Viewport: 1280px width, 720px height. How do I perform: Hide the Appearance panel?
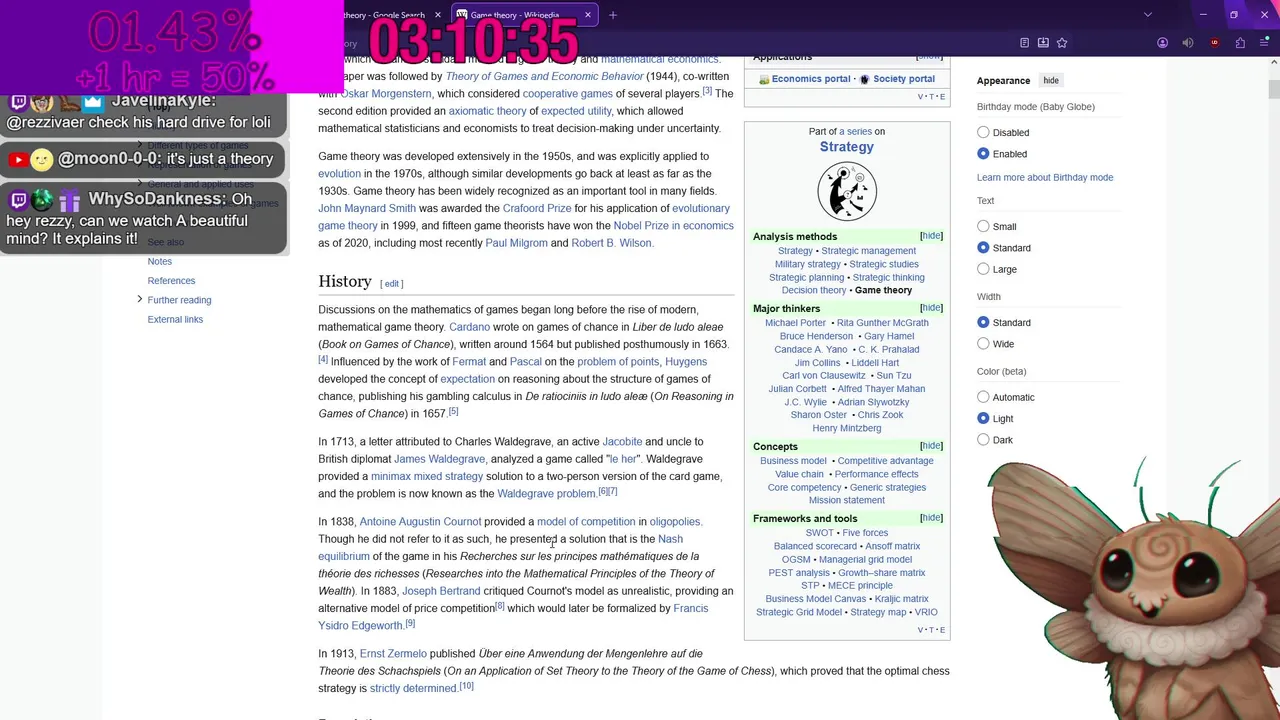click(x=1051, y=80)
